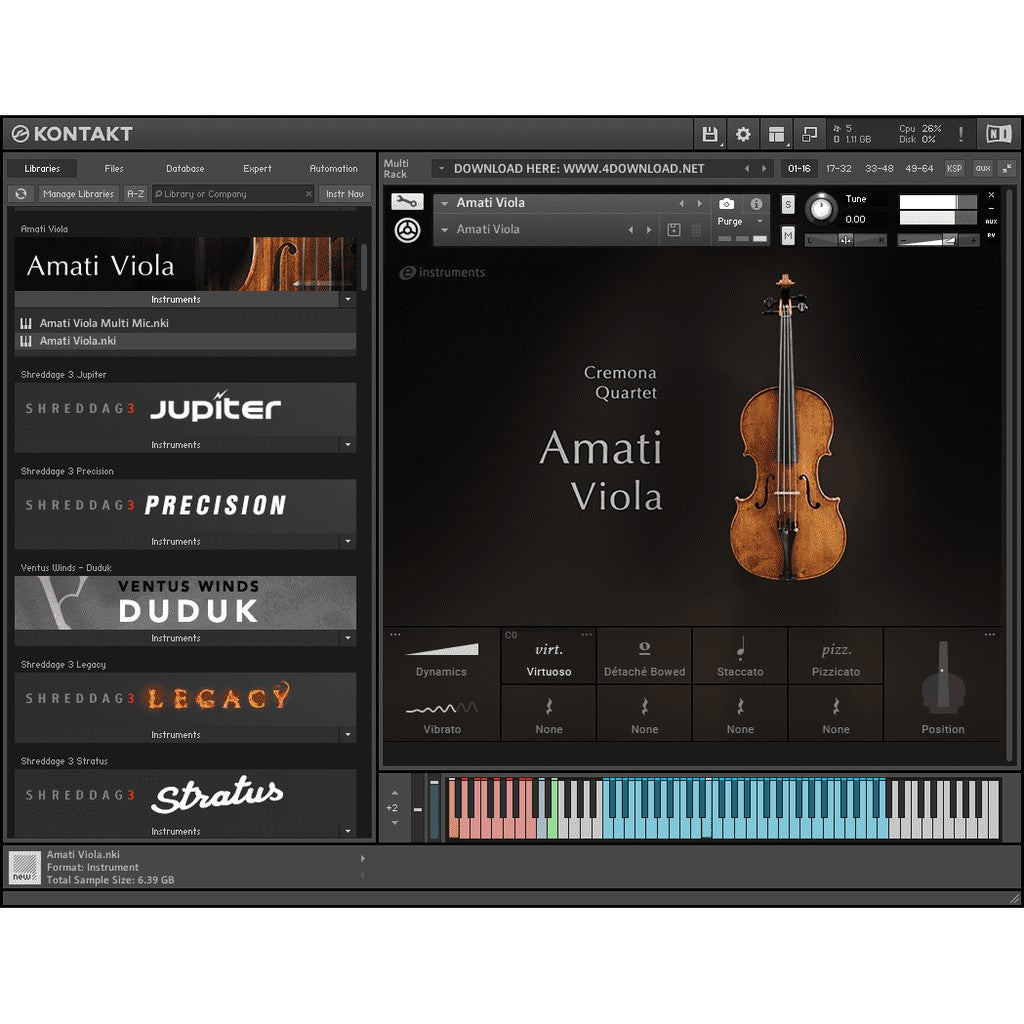This screenshot has height=1024, width=1024.
Task: Click the Manage Libraries button
Action: click(78, 193)
